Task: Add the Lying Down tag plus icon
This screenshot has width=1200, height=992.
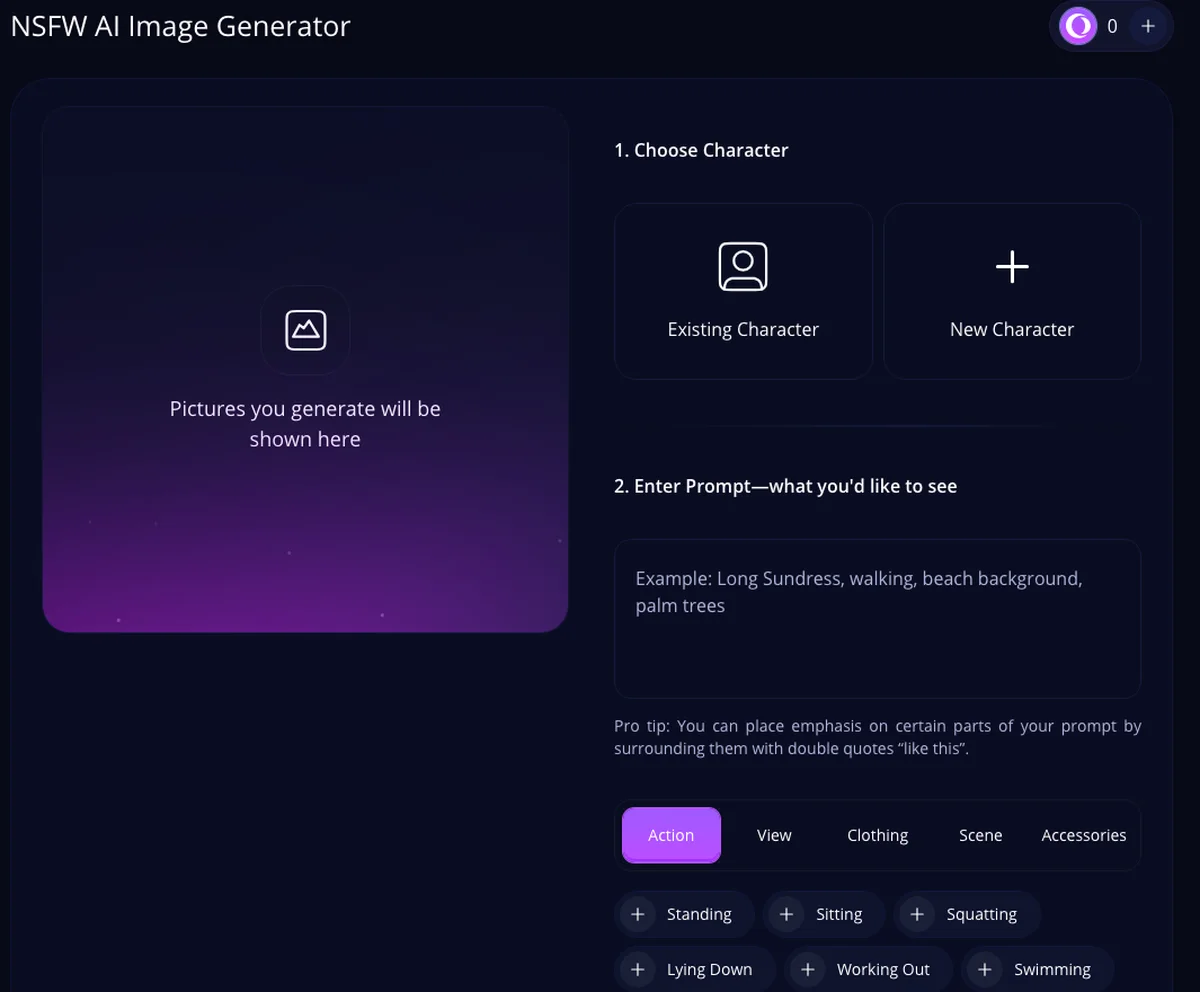Action: coord(637,969)
